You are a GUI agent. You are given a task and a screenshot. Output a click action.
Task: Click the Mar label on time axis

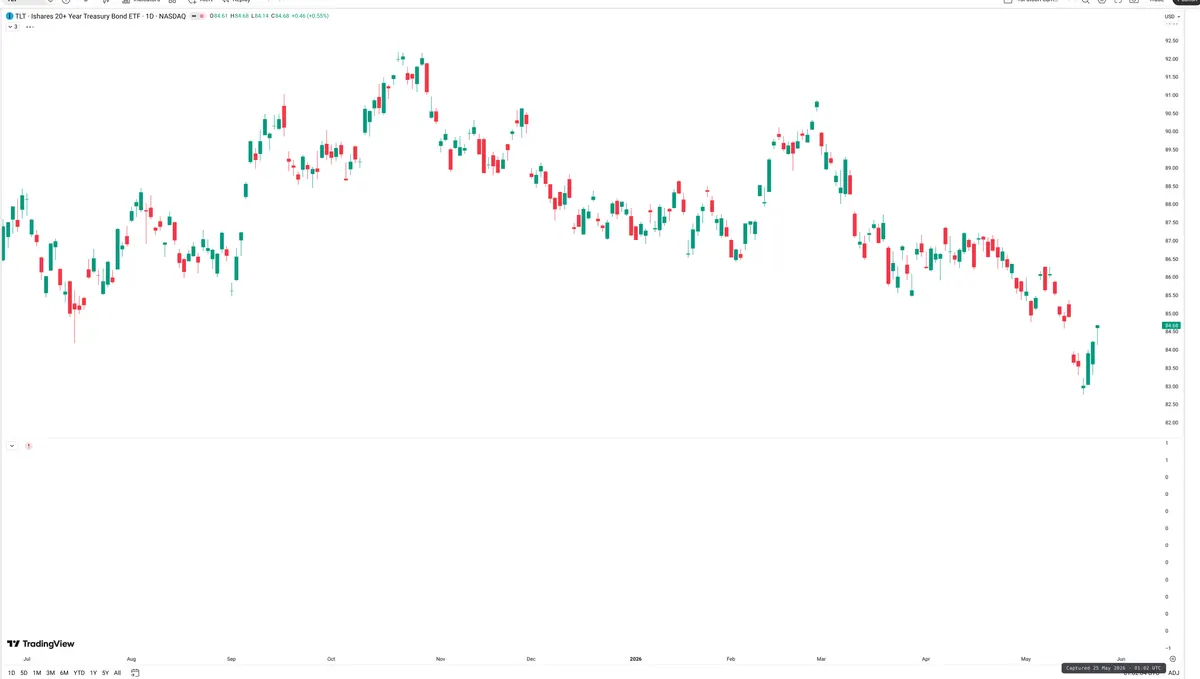821,659
